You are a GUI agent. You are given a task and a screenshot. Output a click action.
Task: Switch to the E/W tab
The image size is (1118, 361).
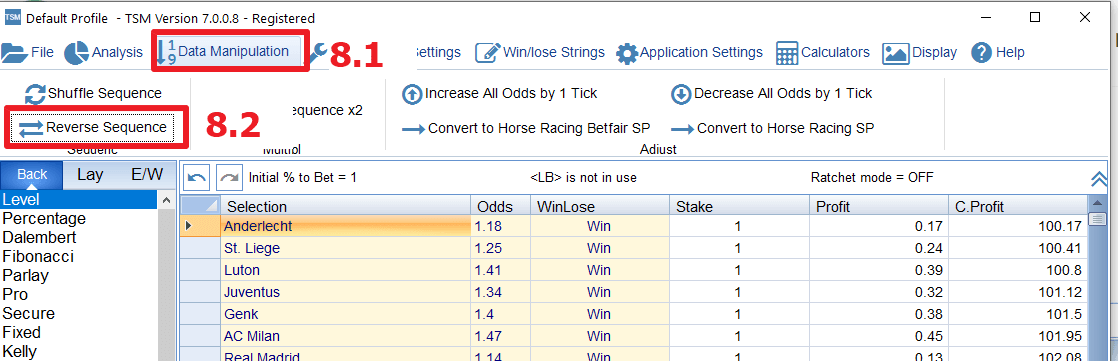coord(147,175)
